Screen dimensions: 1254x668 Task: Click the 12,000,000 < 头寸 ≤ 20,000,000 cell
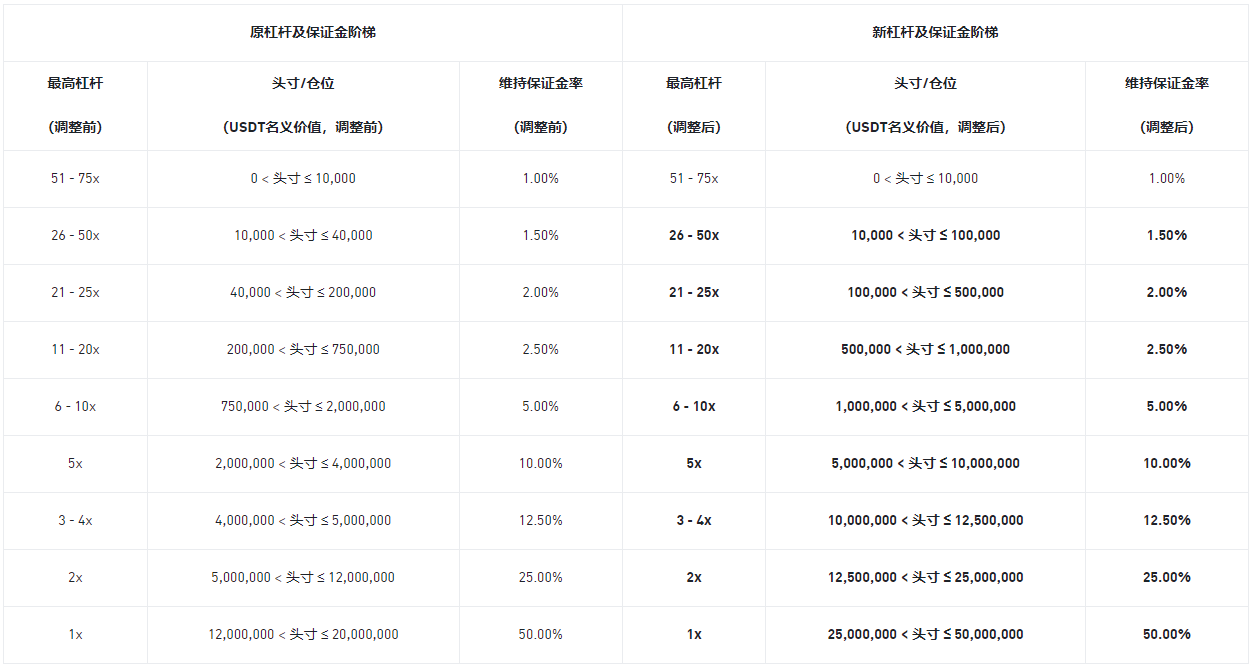point(303,634)
